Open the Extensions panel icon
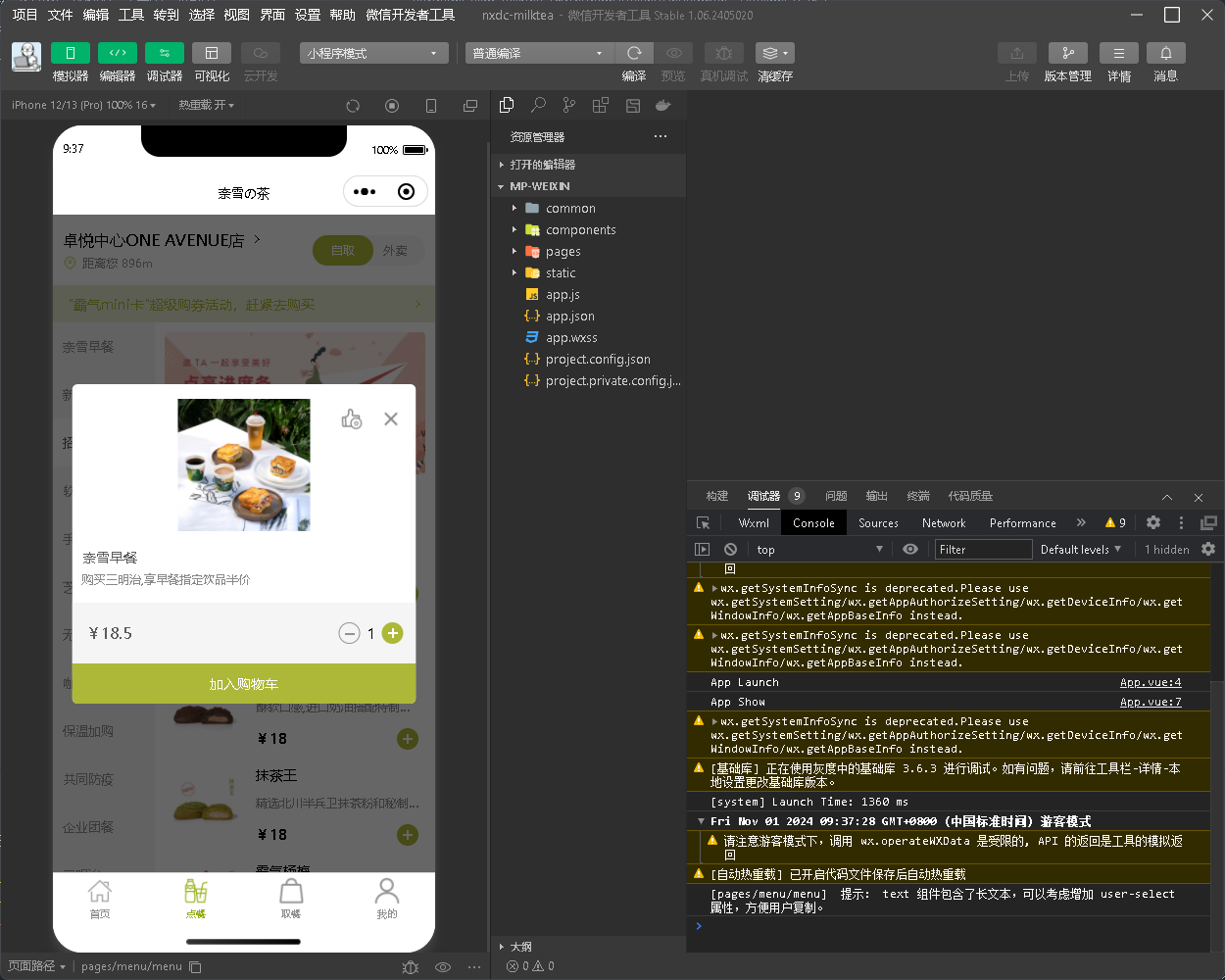 coord(601,105)
